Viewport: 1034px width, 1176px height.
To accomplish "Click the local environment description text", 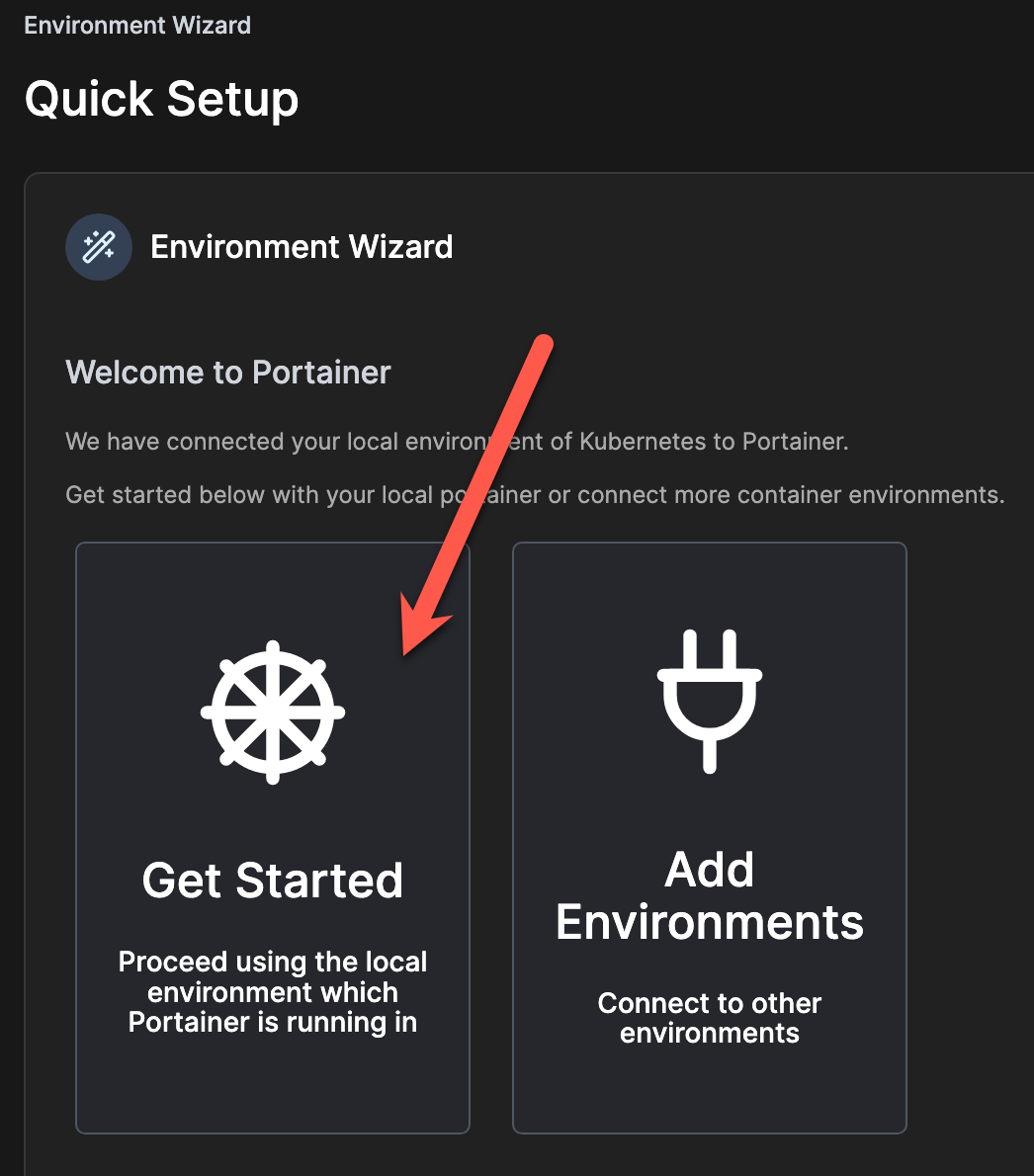I will pos(273,991).
